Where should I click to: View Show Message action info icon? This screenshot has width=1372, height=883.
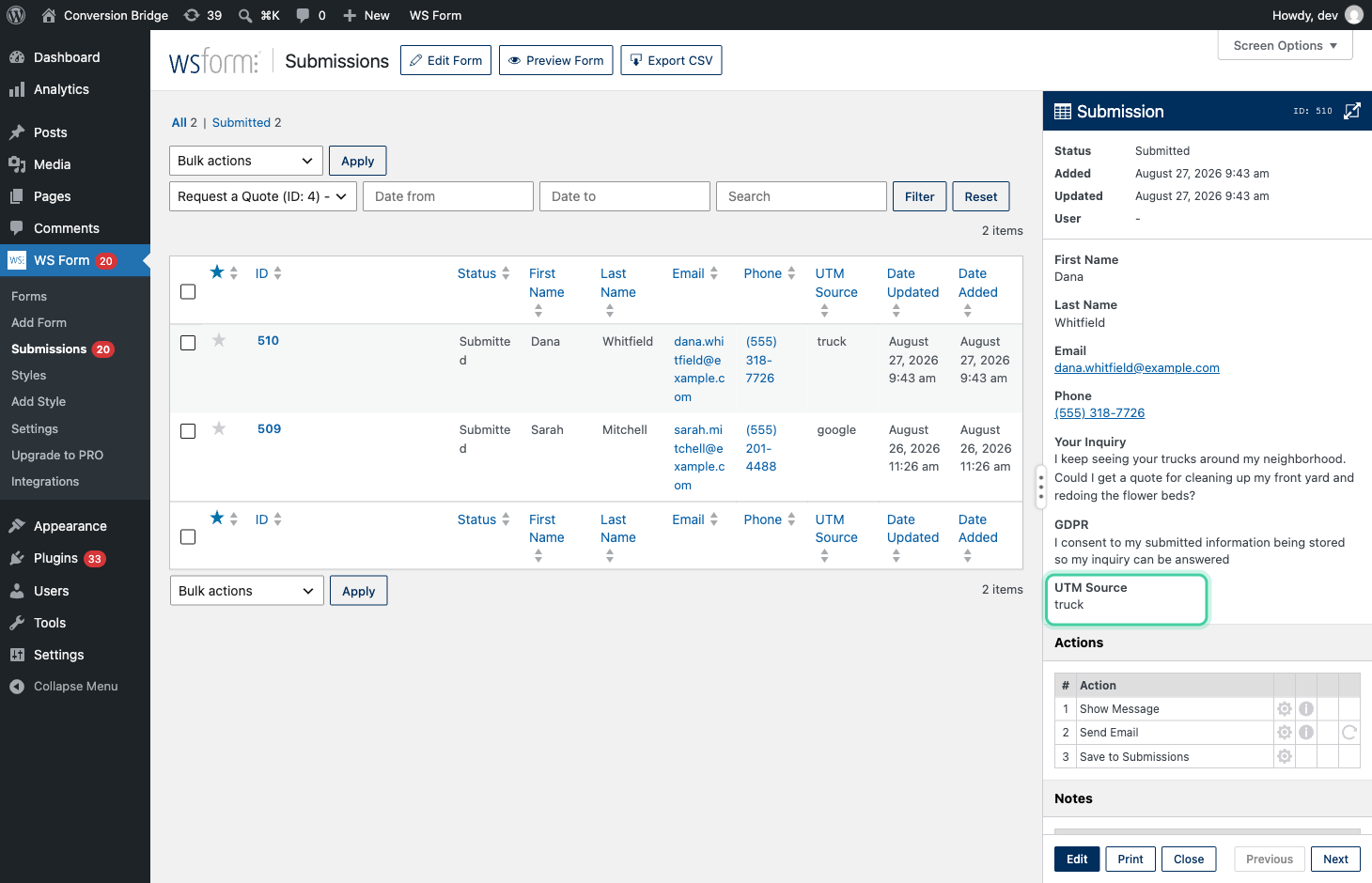[1306, 708]
